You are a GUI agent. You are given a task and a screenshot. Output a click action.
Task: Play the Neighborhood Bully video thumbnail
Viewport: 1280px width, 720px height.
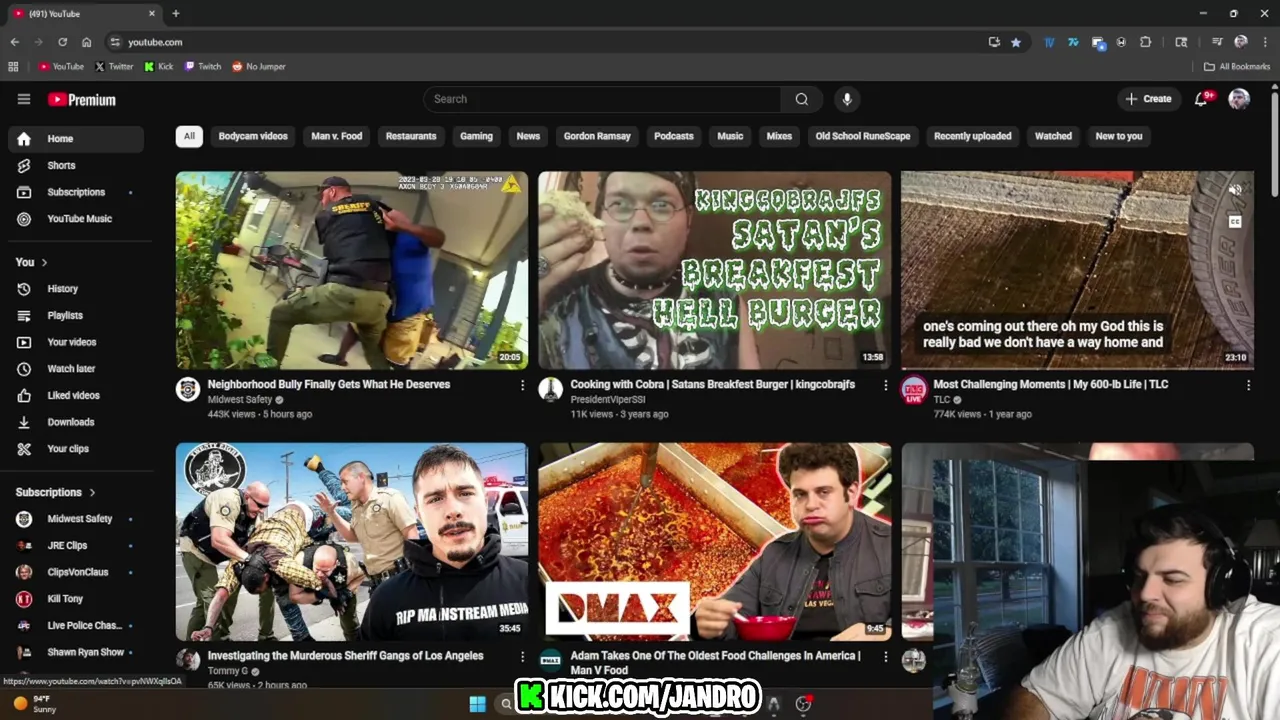point(352,270)
